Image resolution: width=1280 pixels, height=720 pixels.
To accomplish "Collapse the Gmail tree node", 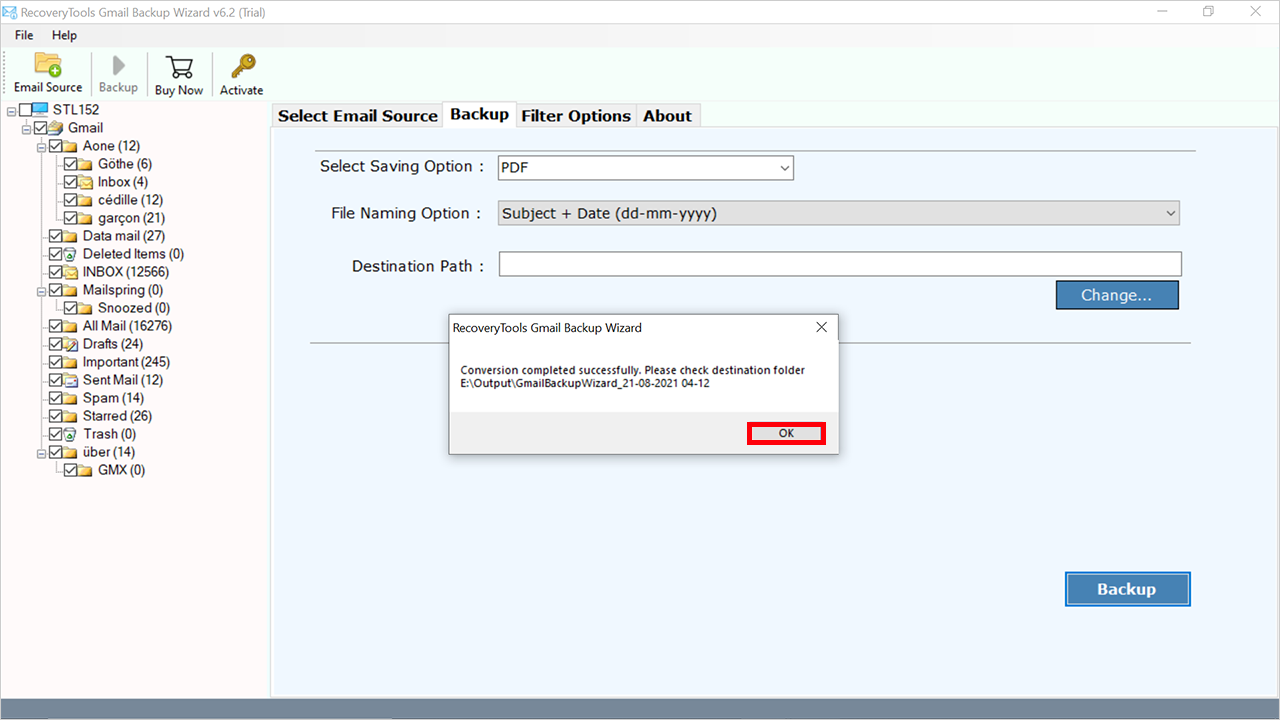I will (26, 128).
